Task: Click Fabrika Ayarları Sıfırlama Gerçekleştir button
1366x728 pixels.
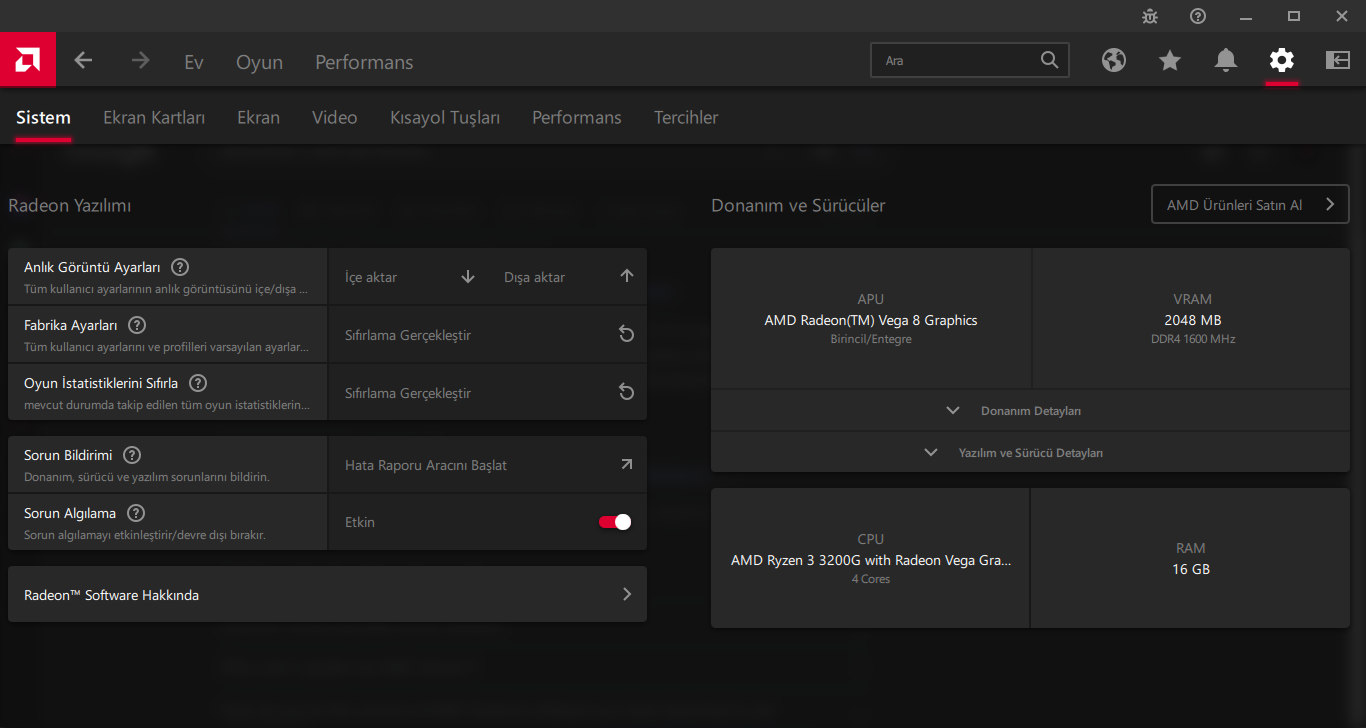Action: (x=488, y=335)
